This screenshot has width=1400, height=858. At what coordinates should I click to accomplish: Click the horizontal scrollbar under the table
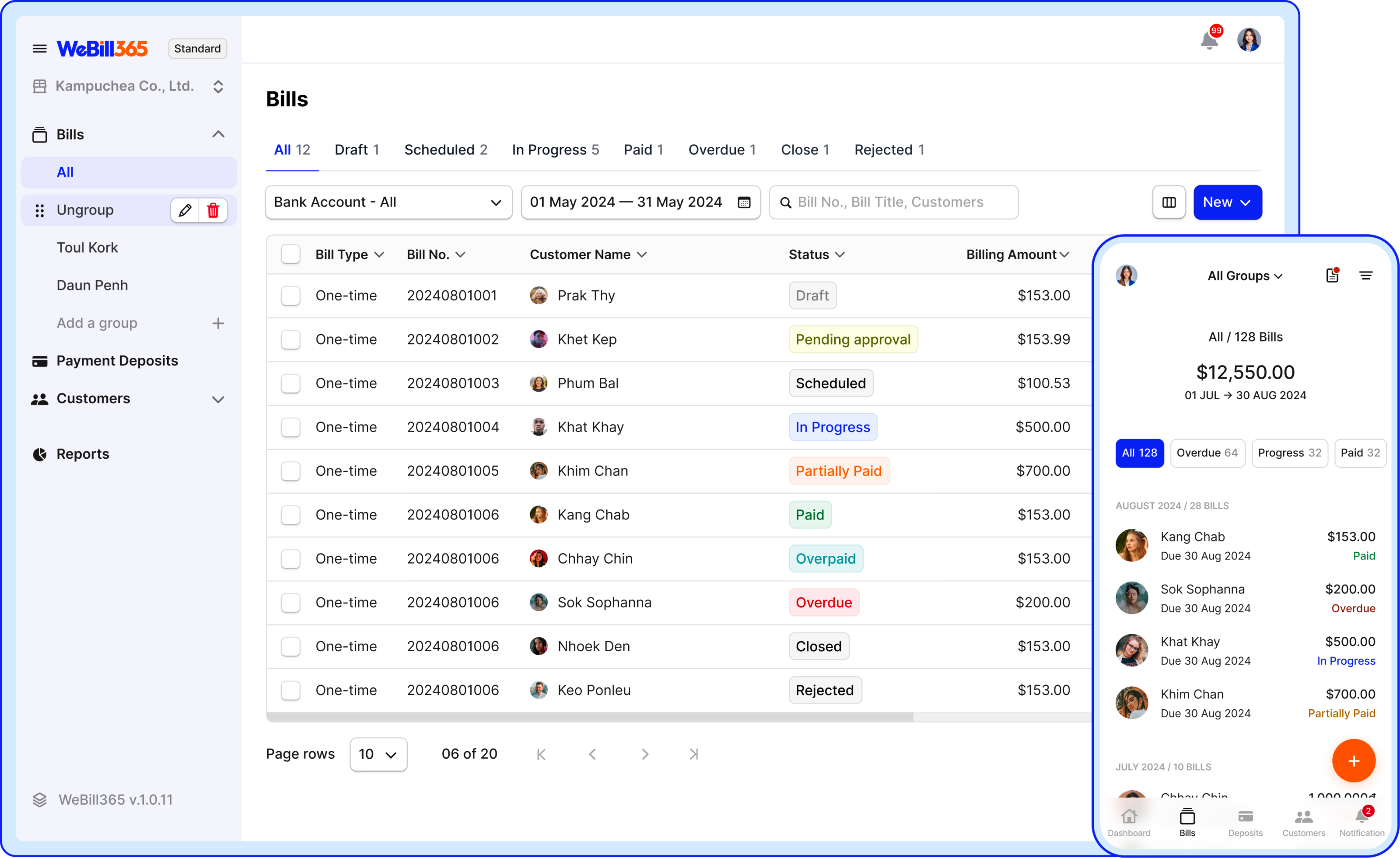[589, 717]
